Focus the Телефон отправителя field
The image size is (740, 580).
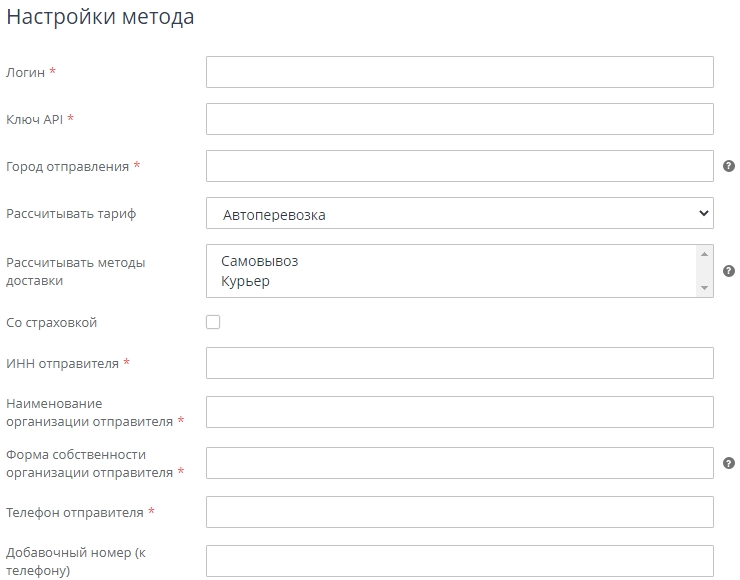[459, 512]
